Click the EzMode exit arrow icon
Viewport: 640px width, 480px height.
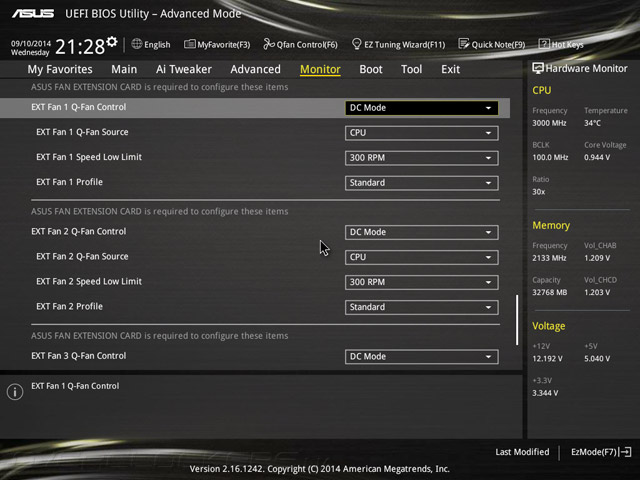pyautogui.click(x=625, y=452)
